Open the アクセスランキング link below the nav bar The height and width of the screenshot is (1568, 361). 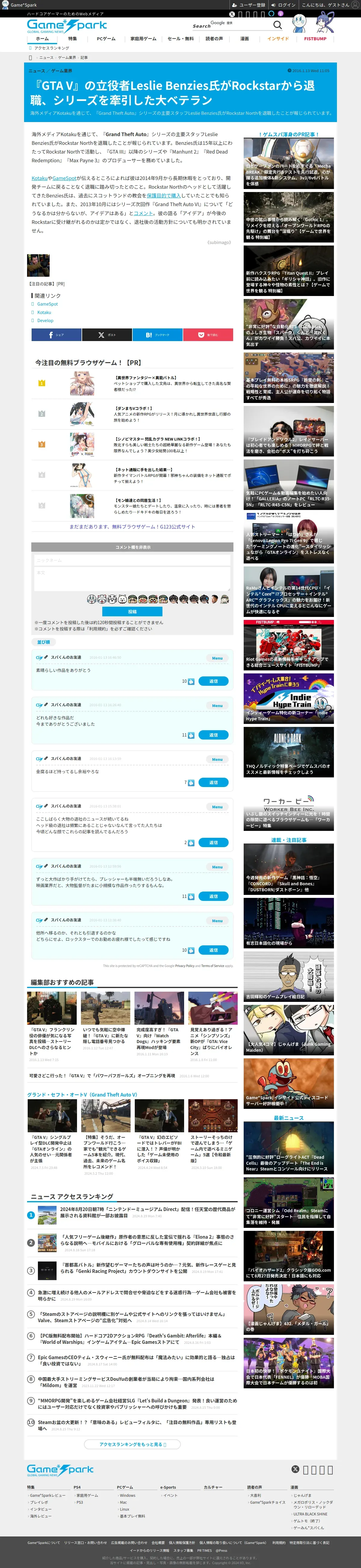[x=51, y=48]
